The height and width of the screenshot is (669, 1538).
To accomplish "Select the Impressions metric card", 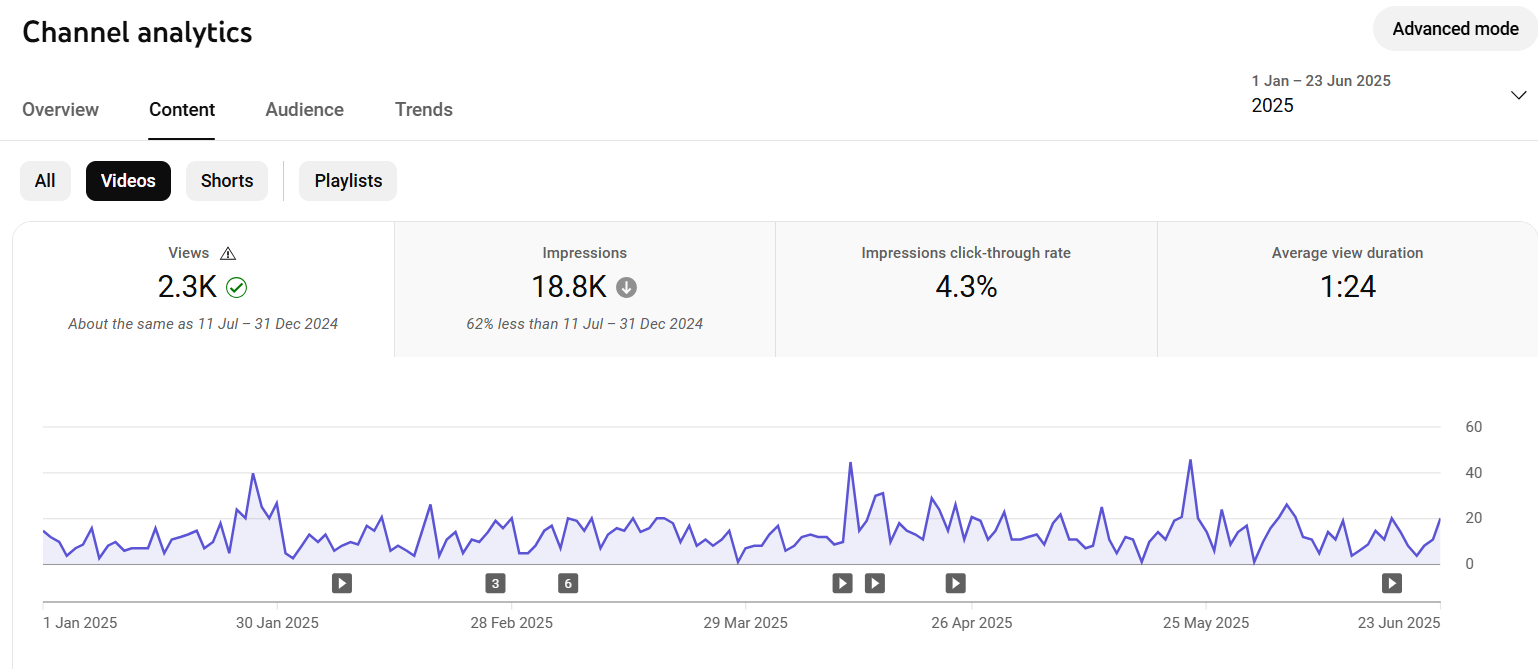I will pyautogui.click(x=585, y=289).
